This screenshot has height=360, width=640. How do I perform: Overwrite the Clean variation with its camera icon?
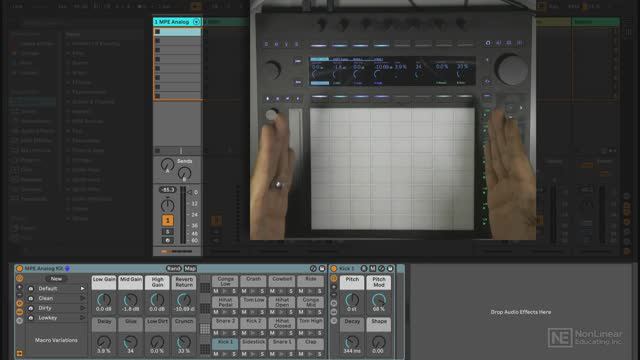31,298
